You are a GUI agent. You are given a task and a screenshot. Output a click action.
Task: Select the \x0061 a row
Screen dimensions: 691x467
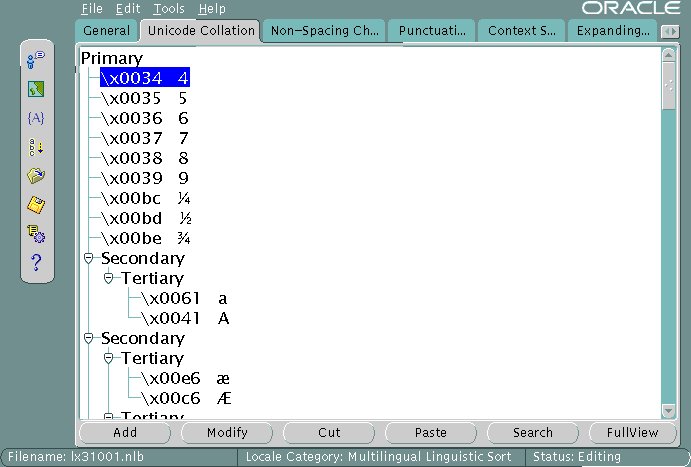click(x=184, y=298)
